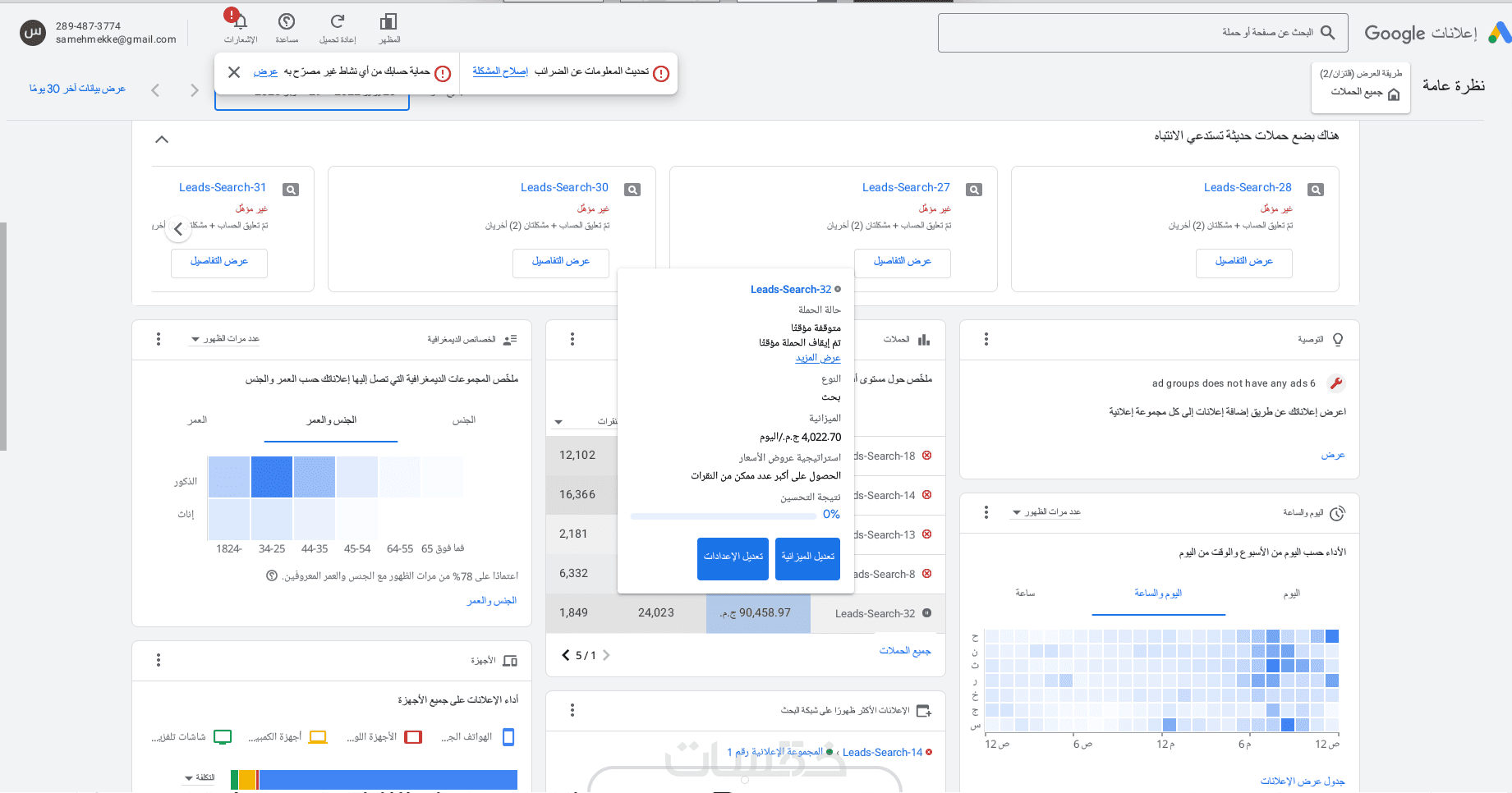Click عرض المزيد link in campaign popup

[818, 358]
